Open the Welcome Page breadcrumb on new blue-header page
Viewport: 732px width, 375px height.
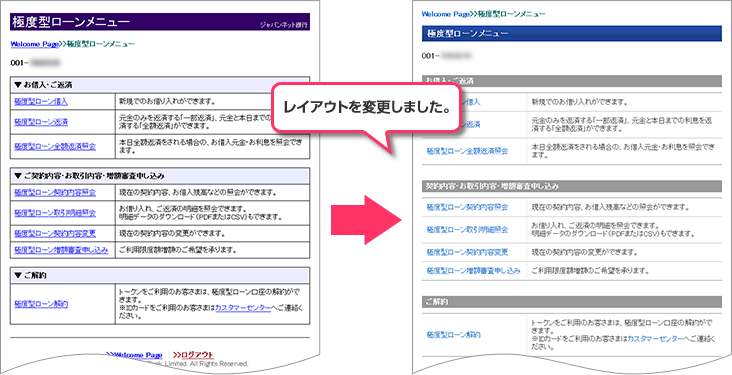click(445, 14)
